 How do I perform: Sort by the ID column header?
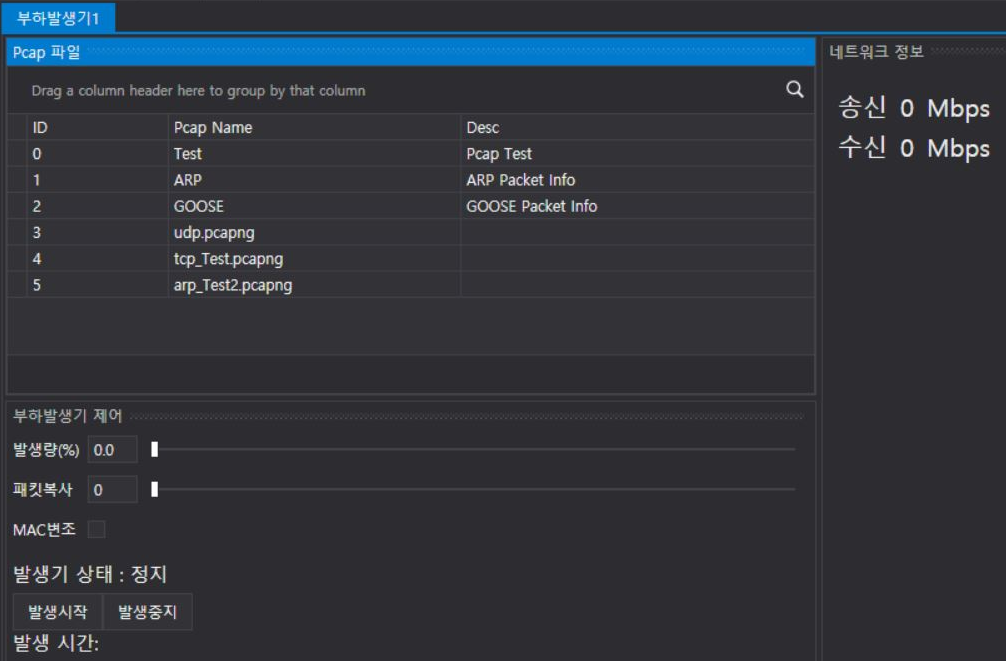pyautogui.click(x=98, y=127)
